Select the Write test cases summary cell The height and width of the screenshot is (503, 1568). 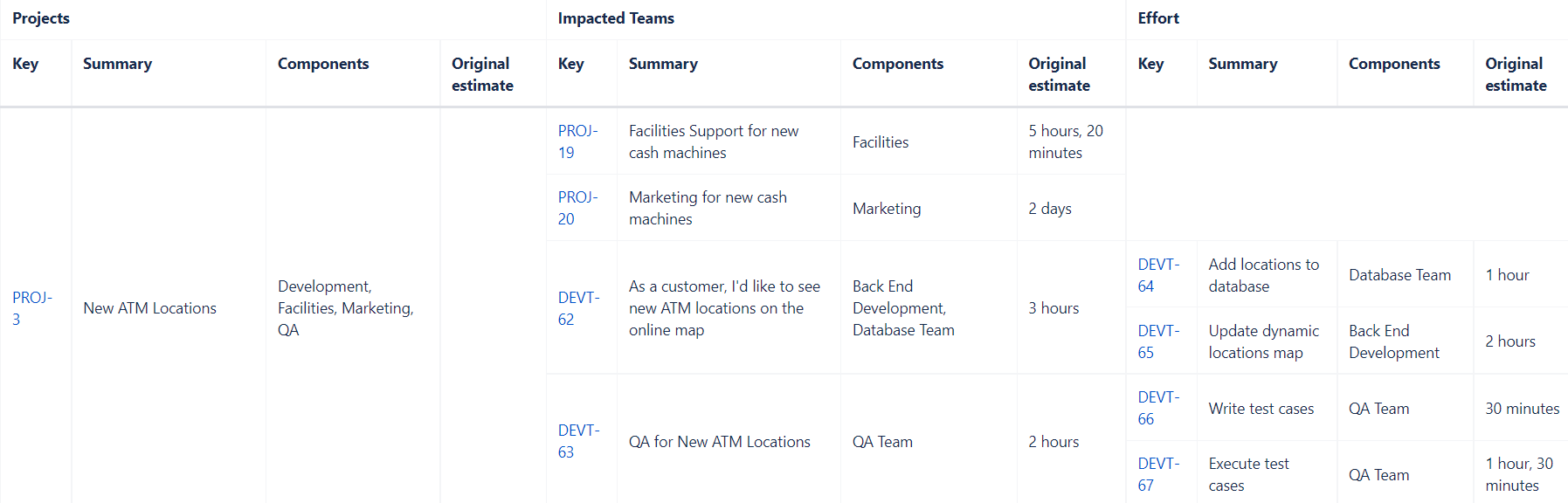point(1261,409)
